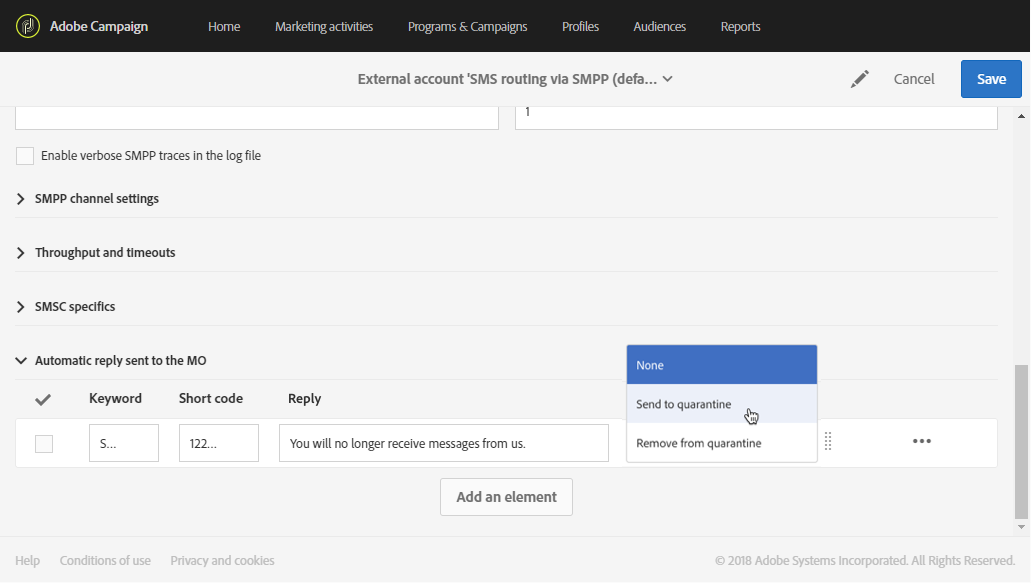This screenshot has width=1031, height=583.
Task: Click the Save button
Action: point(991,79)
